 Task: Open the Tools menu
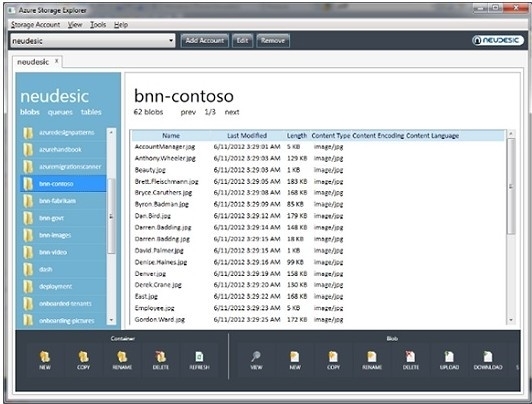98,25
